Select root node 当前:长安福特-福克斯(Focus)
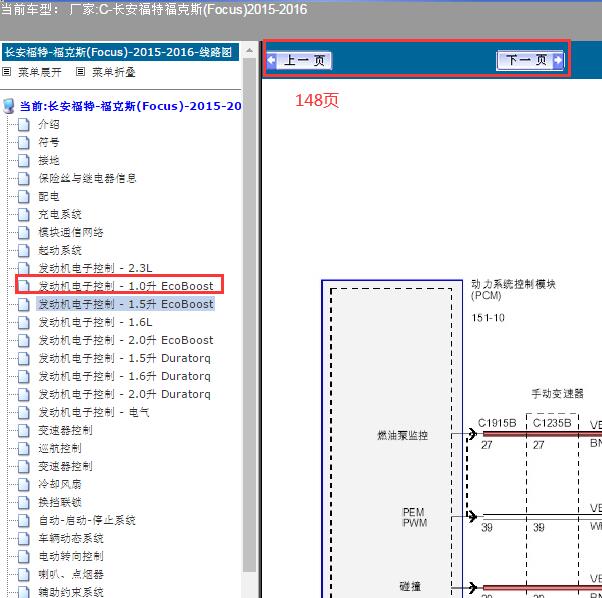This screenshot has height=598, width=602. point(131,106)
